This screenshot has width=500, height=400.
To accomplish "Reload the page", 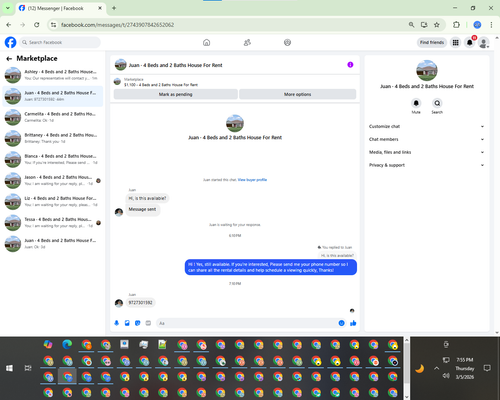I will coord(37,25).
